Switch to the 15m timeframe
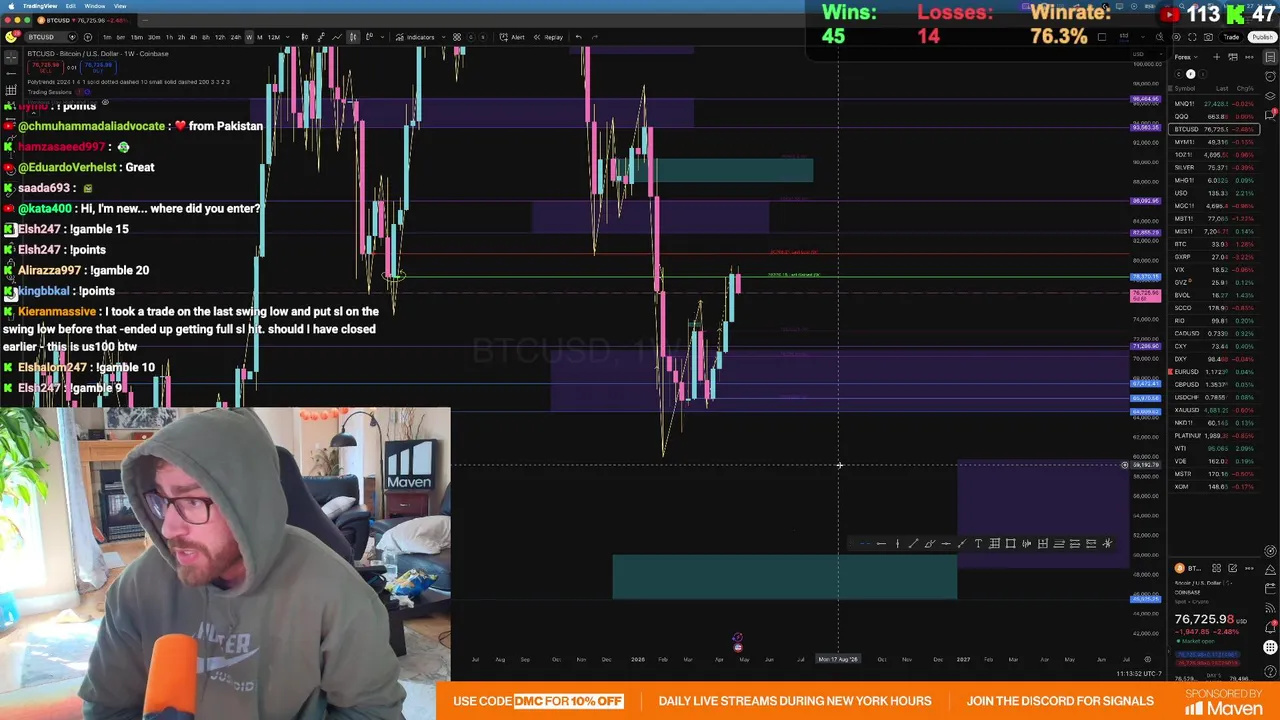This screenshot has height=720, width=1280. pyautogui.click(x=137, y=37)
